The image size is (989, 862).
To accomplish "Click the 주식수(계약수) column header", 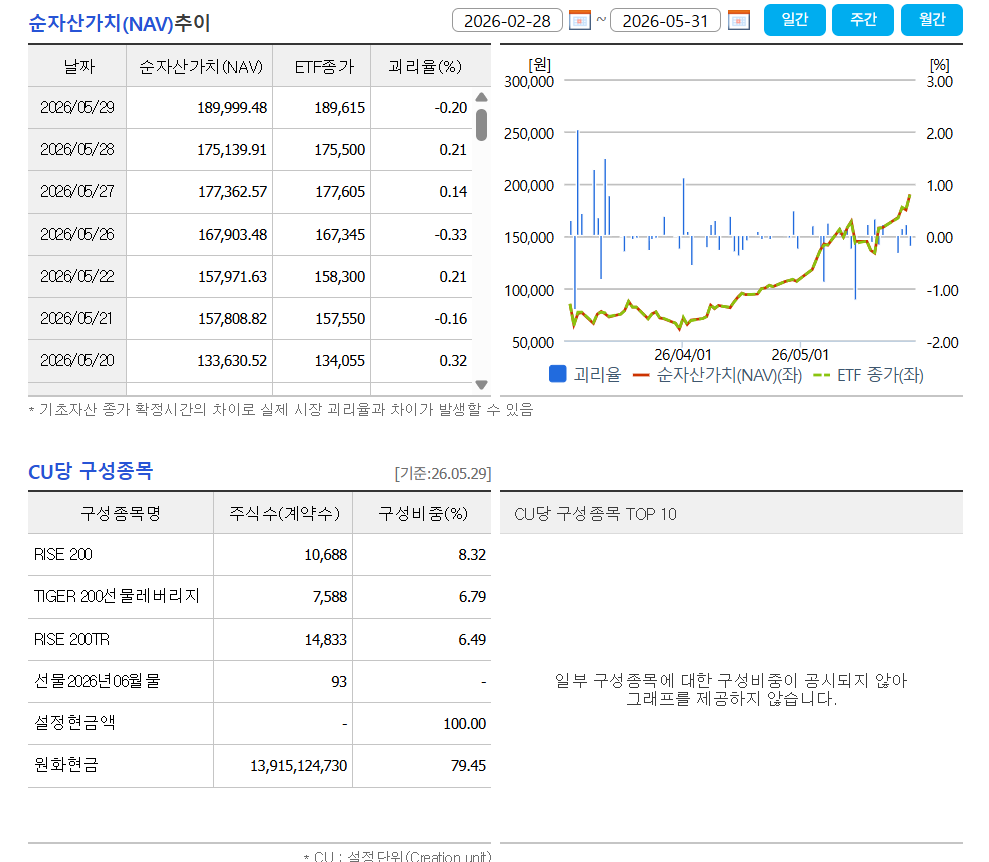I will click(284, 514).
